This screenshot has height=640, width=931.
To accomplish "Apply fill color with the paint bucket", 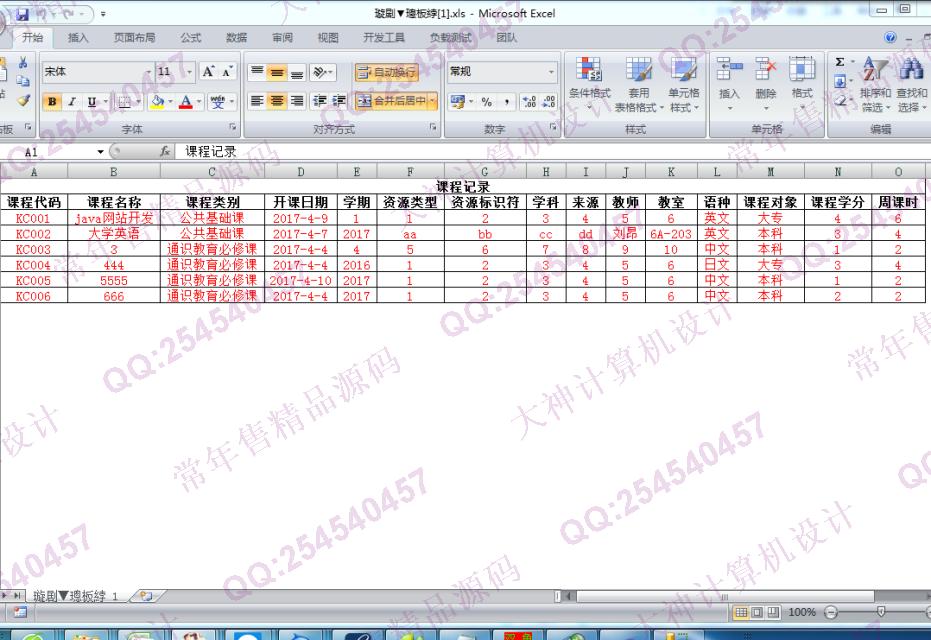I will 157,102.
